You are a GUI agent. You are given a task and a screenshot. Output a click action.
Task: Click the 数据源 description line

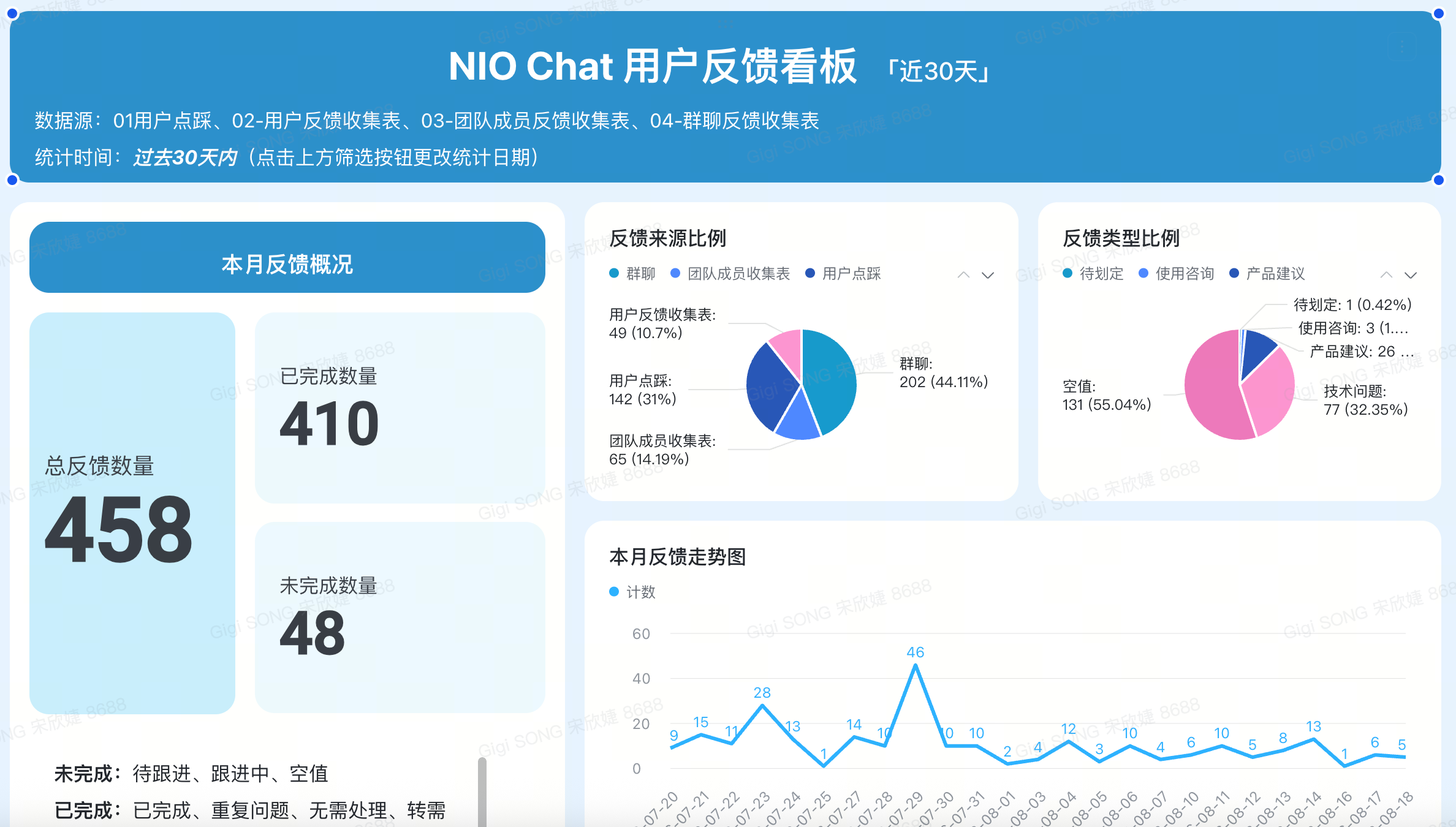tap(427, 121)
